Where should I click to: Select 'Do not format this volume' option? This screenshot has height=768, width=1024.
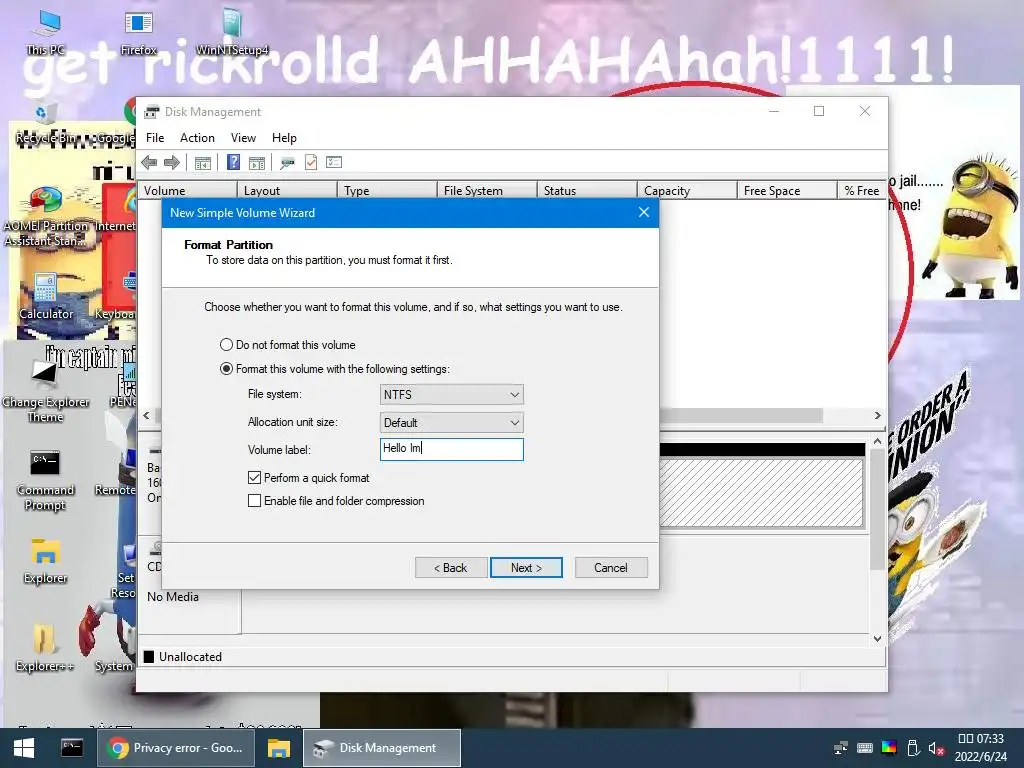pos(288,345)
